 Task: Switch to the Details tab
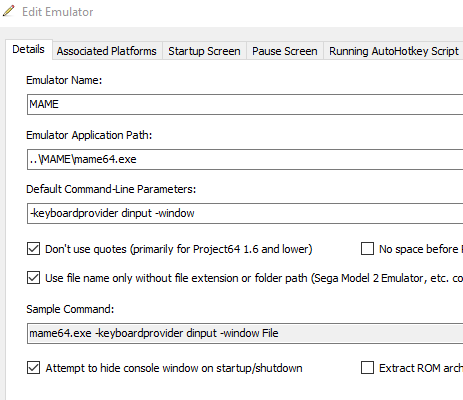(x=29, y=50)
